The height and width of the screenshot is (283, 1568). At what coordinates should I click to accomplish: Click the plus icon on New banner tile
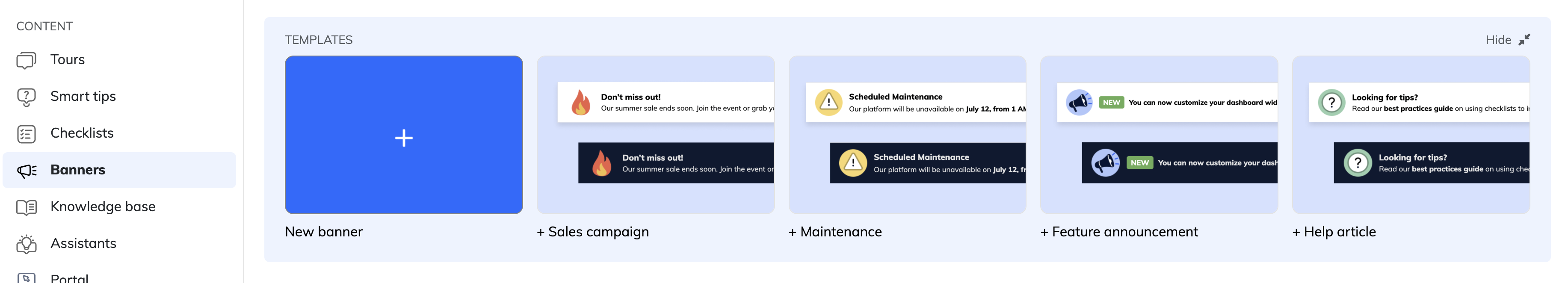coord(404,138)
